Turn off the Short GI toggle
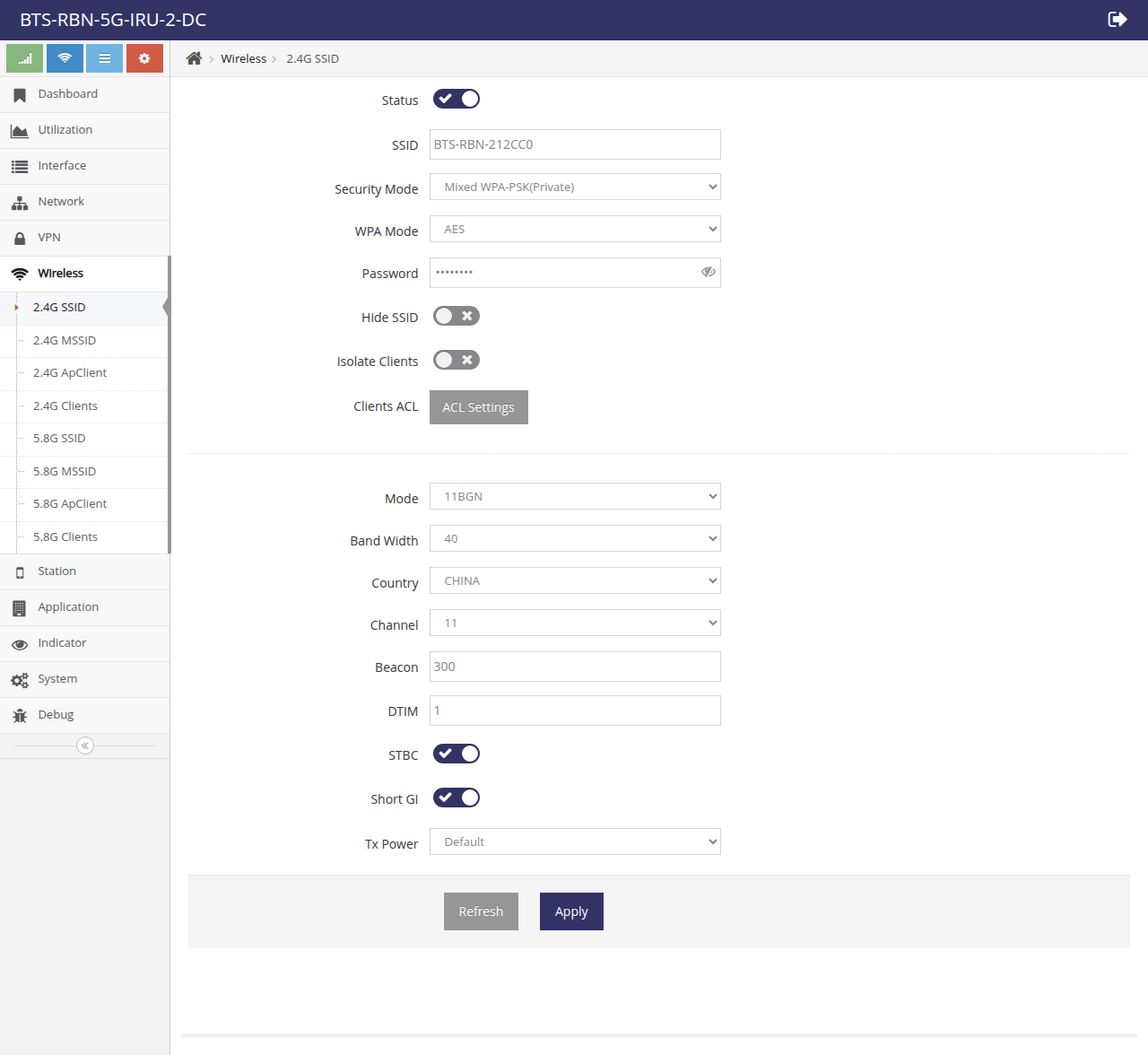The width and height of the screenshot is (1148, 1055). 457,798
